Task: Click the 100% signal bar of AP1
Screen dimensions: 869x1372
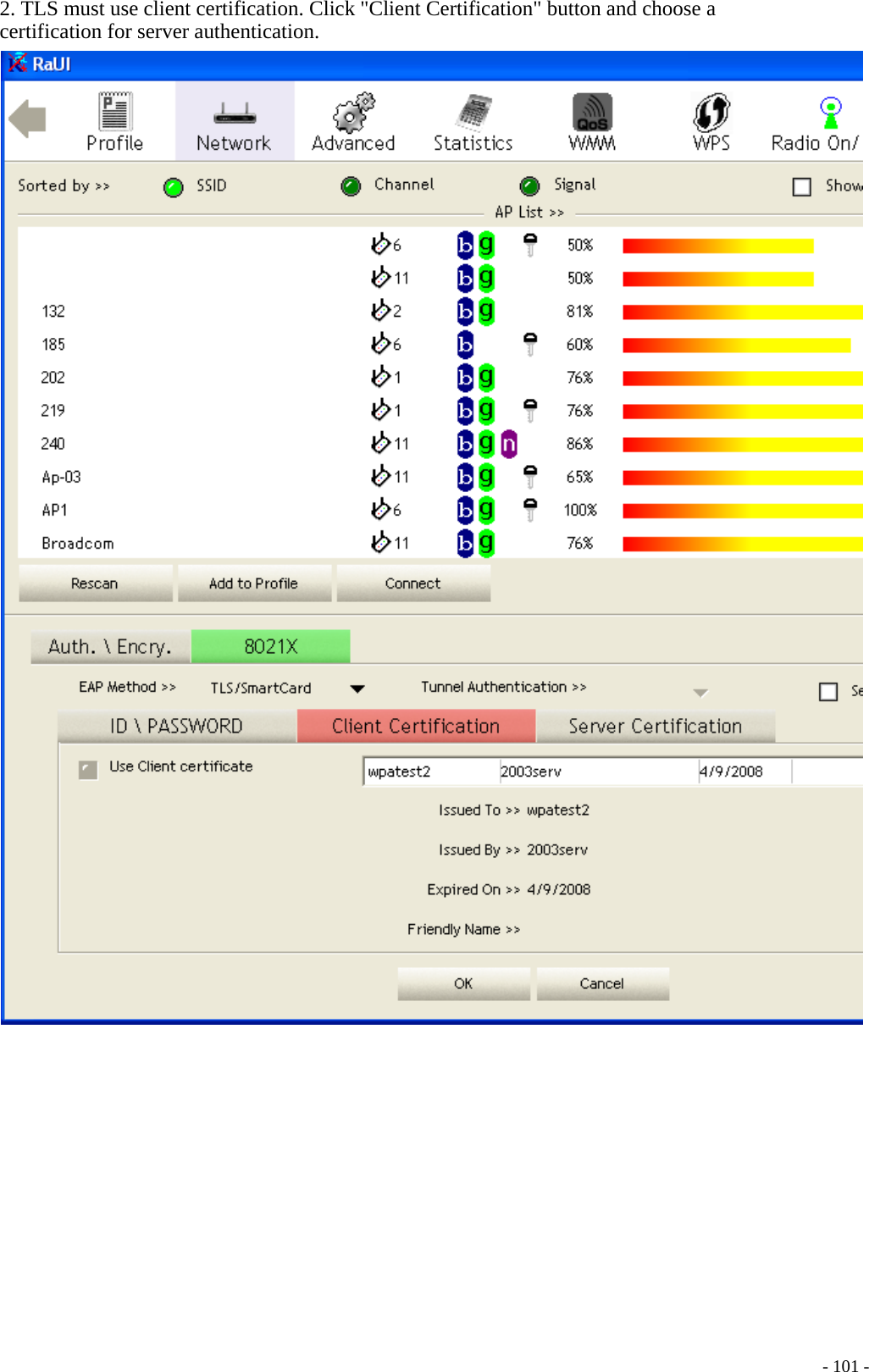Action: (743, 510)
